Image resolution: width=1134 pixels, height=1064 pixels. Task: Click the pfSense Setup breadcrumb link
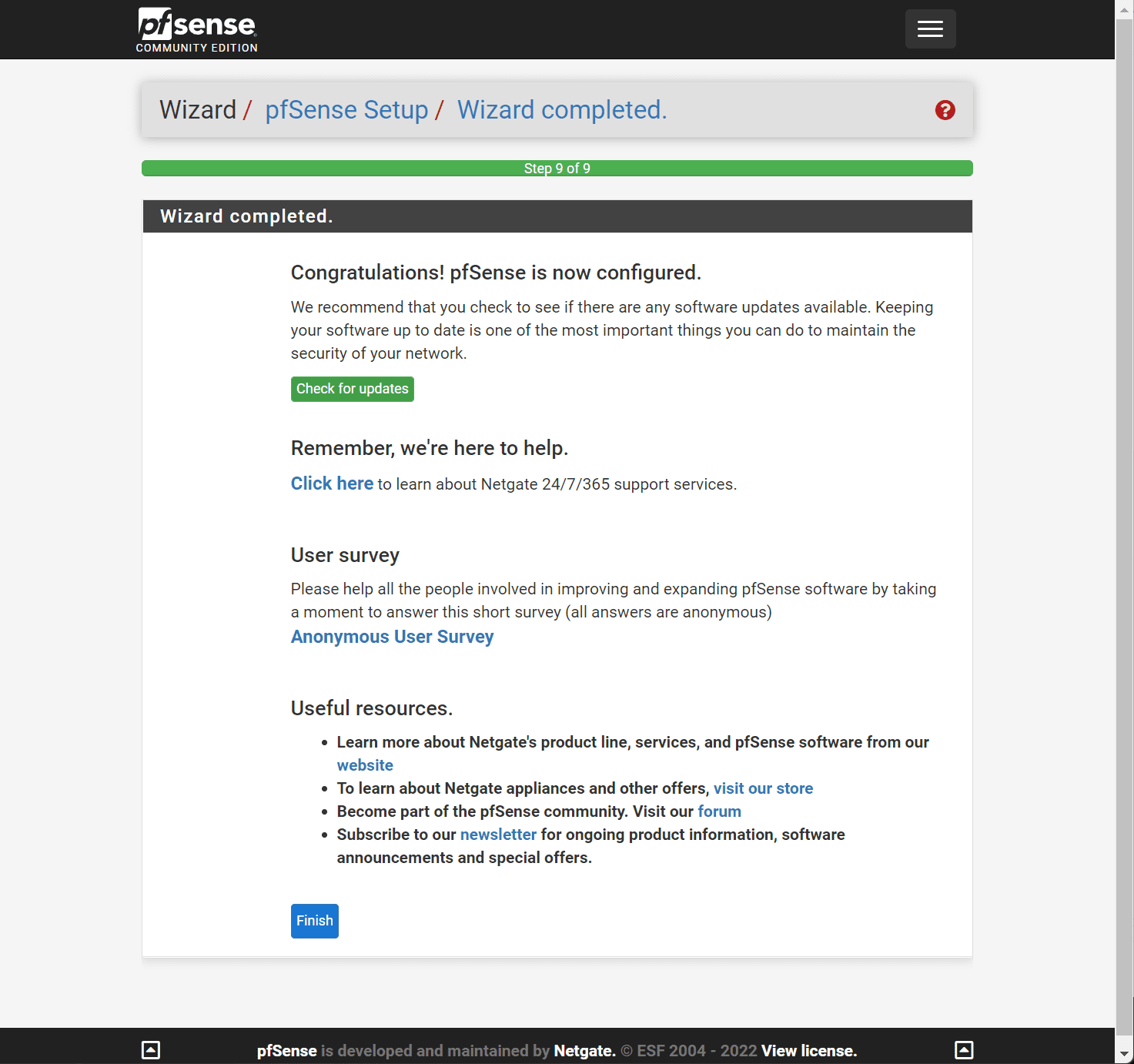tap(346, 110)
